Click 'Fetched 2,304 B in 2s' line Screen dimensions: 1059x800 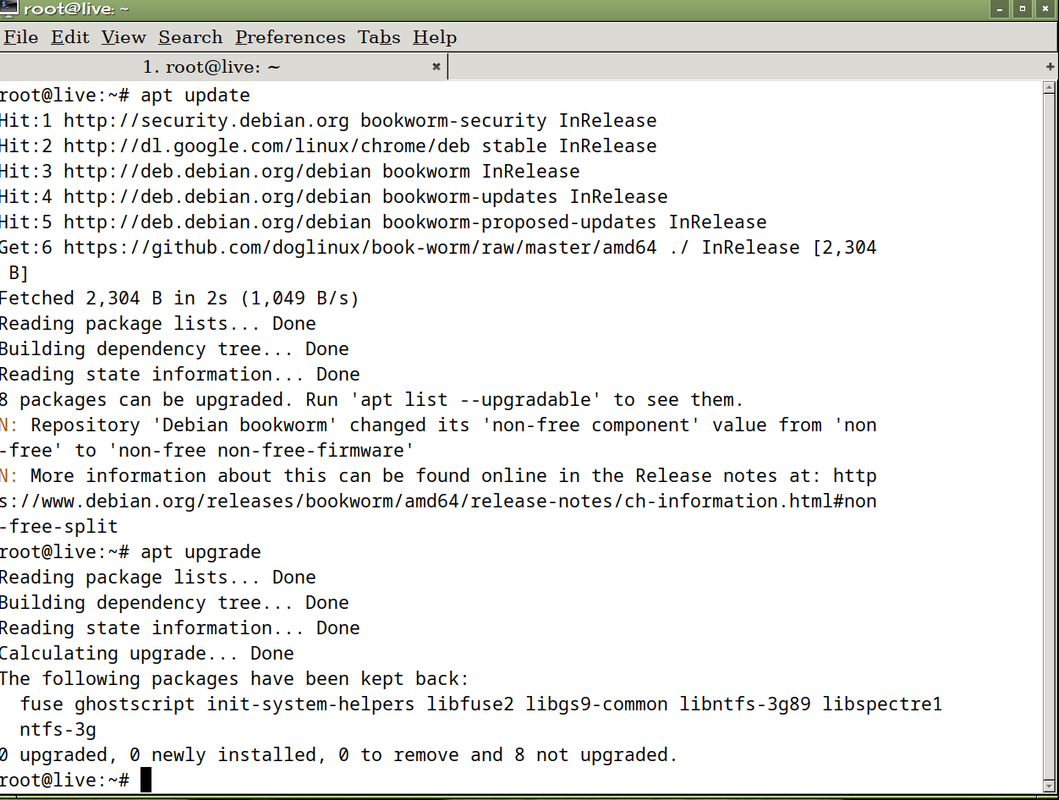click(180, 298)
